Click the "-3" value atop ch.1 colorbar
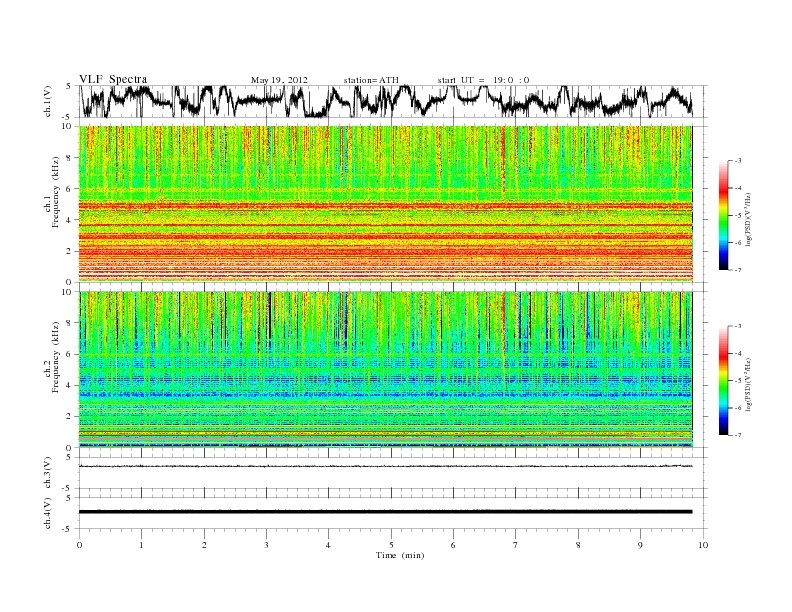 click(x=737, y=161)
